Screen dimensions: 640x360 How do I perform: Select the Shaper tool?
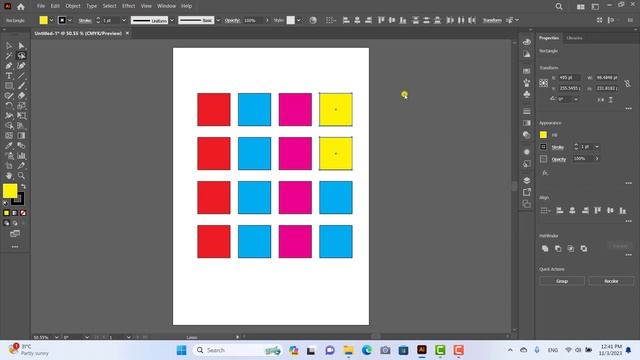tap(9, 96)
